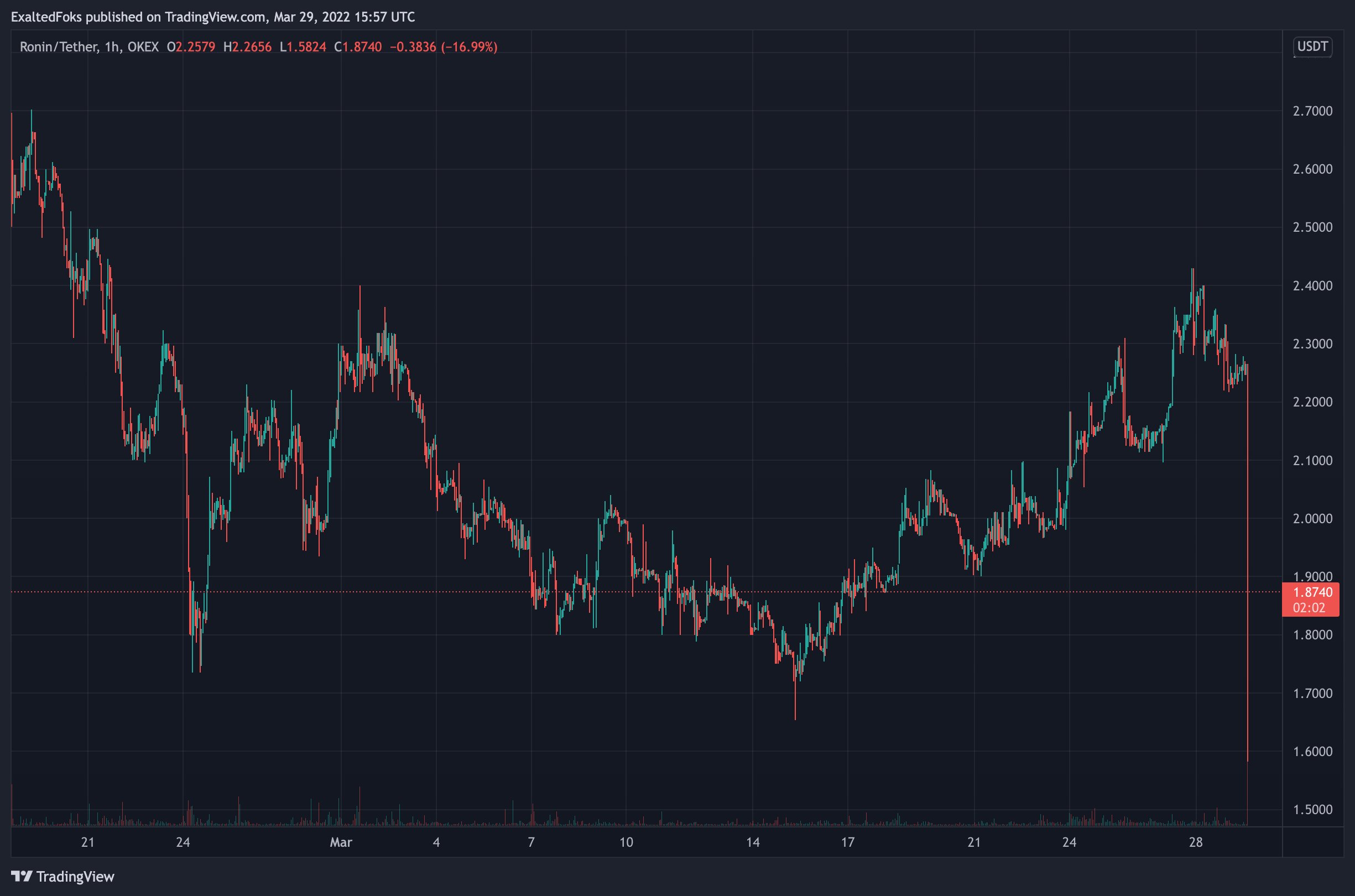Click the ExaltedFoks published header text
This screenshot has width=1355, height=896.
213,17
